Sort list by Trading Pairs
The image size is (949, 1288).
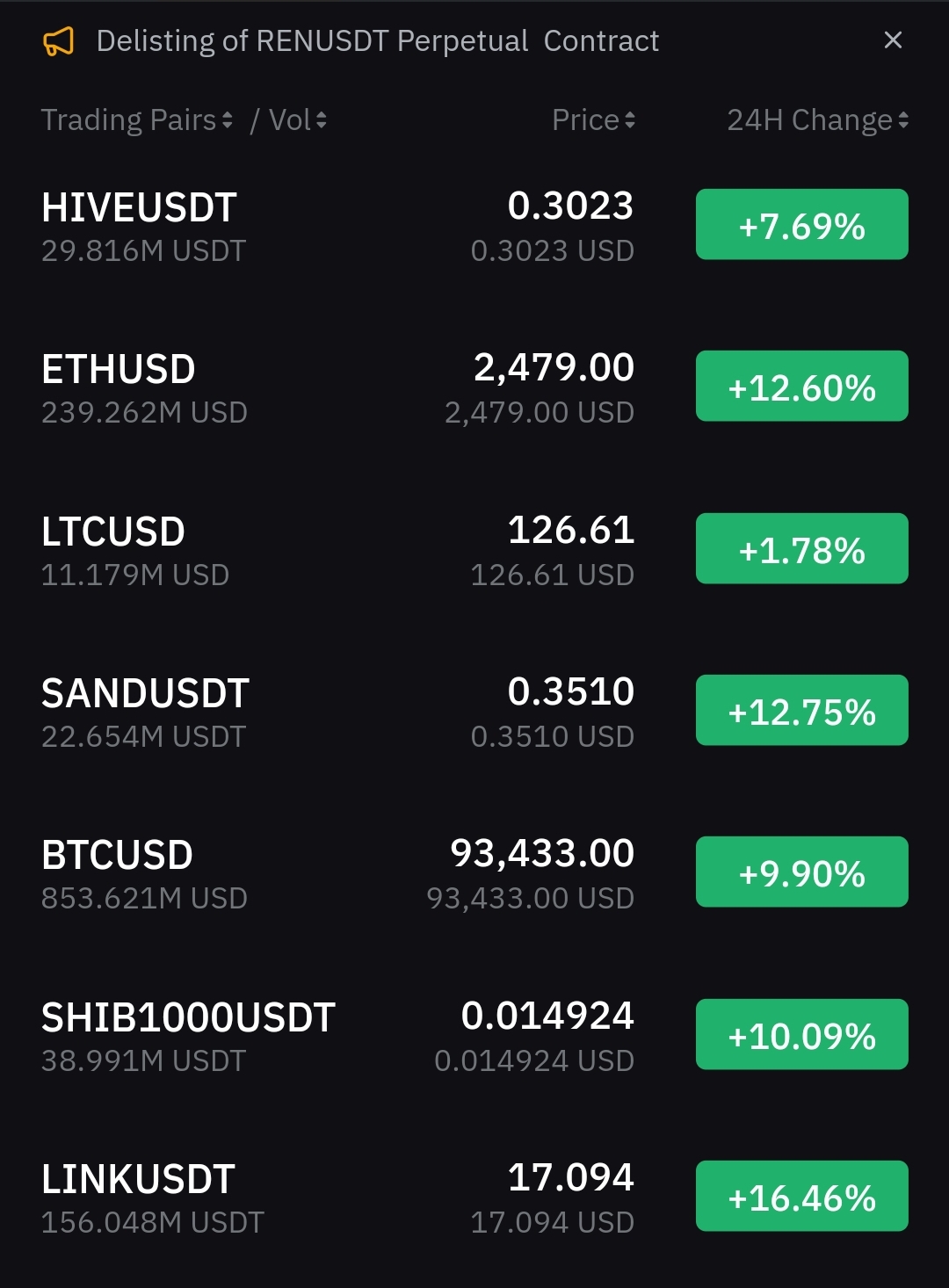[x=137, y=119]
